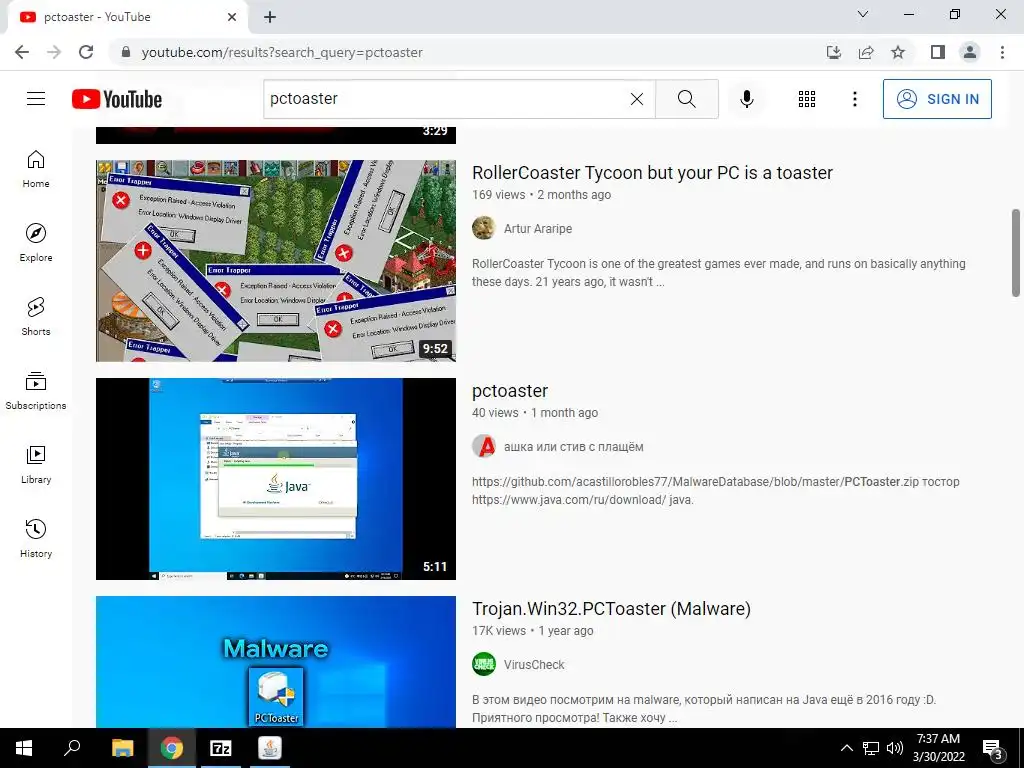Open Library in the sidebar

point(36,464)
